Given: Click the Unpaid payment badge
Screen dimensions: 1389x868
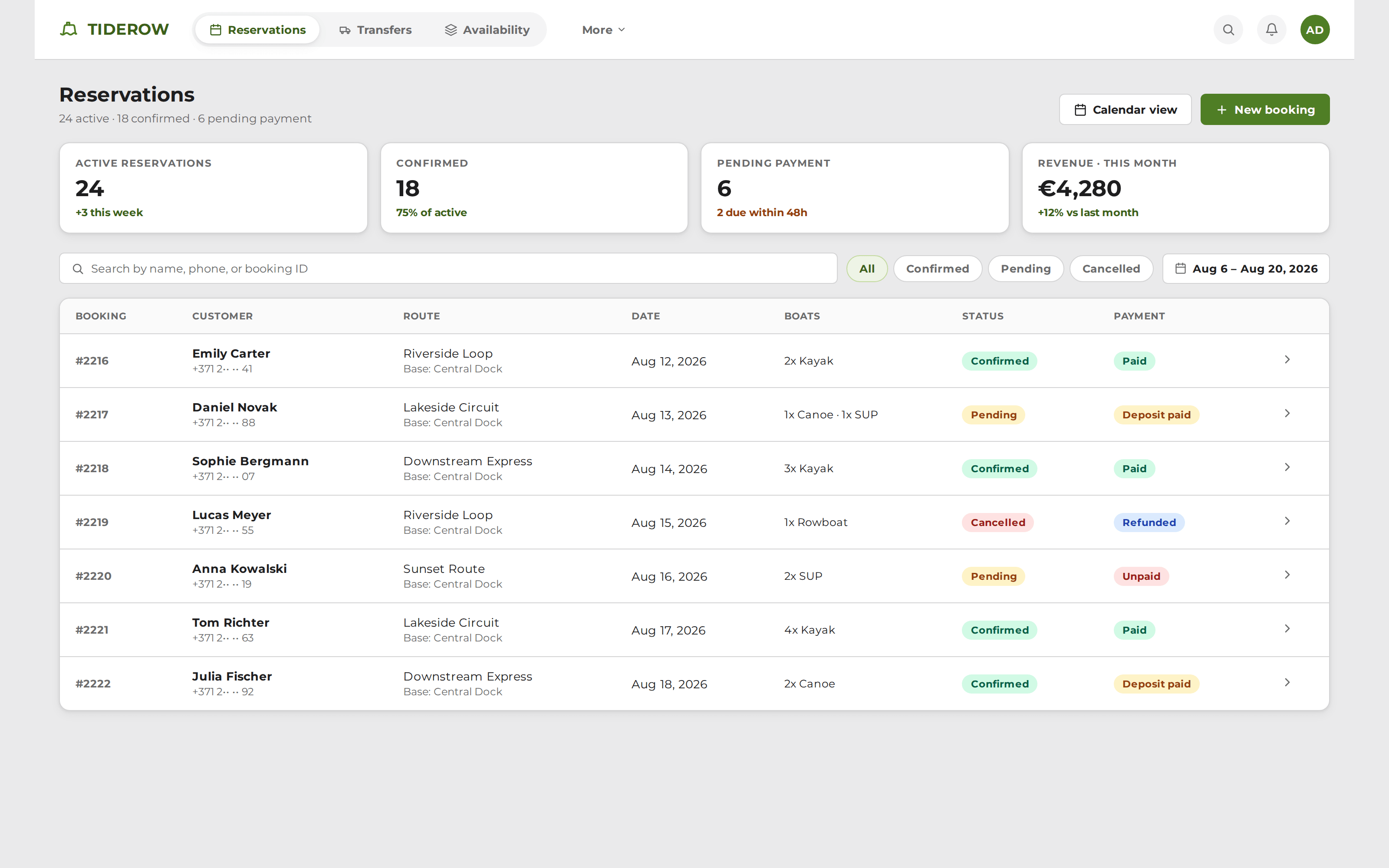Looking at the screenshot, I should tap(1141, 576).
